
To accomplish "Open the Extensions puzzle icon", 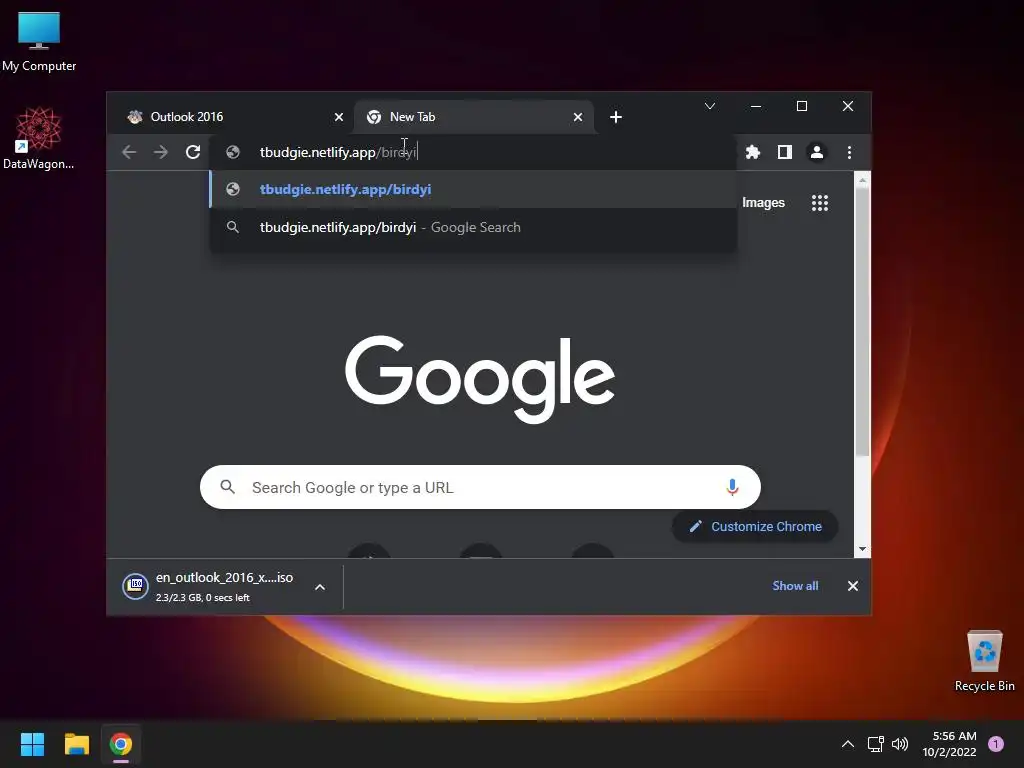I will tap(753, 152).
